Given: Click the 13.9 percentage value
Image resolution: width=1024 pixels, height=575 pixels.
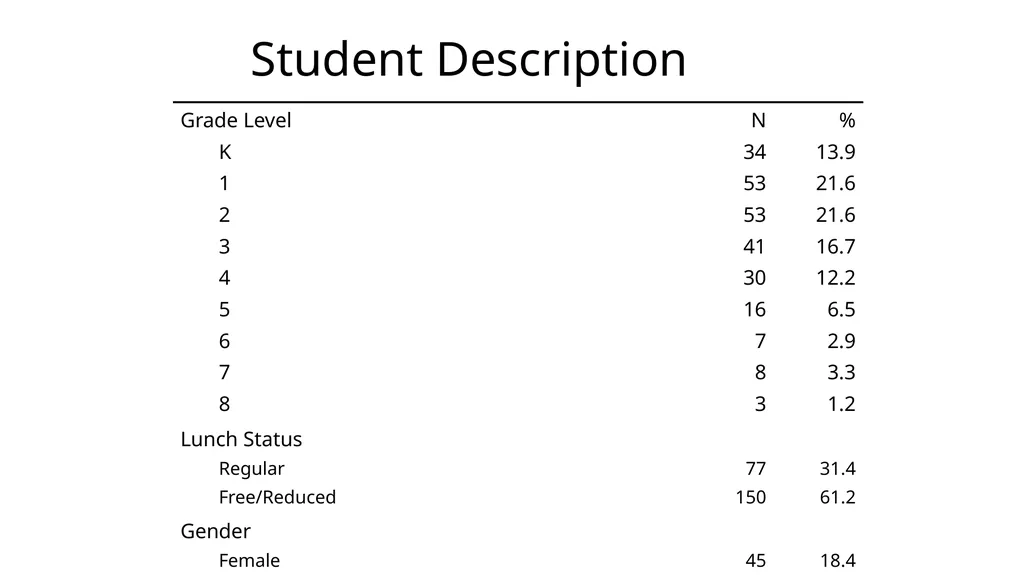Looking at the screenshot, I should pyautogui.click(x=835, y=152).
